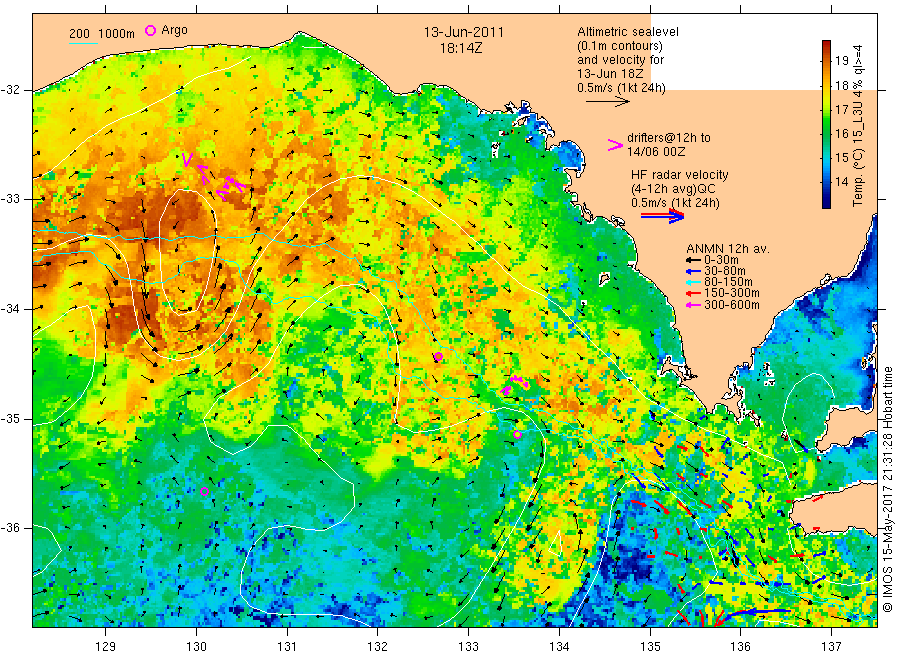Click the 19 label on the color bar

tap(841, 60)
